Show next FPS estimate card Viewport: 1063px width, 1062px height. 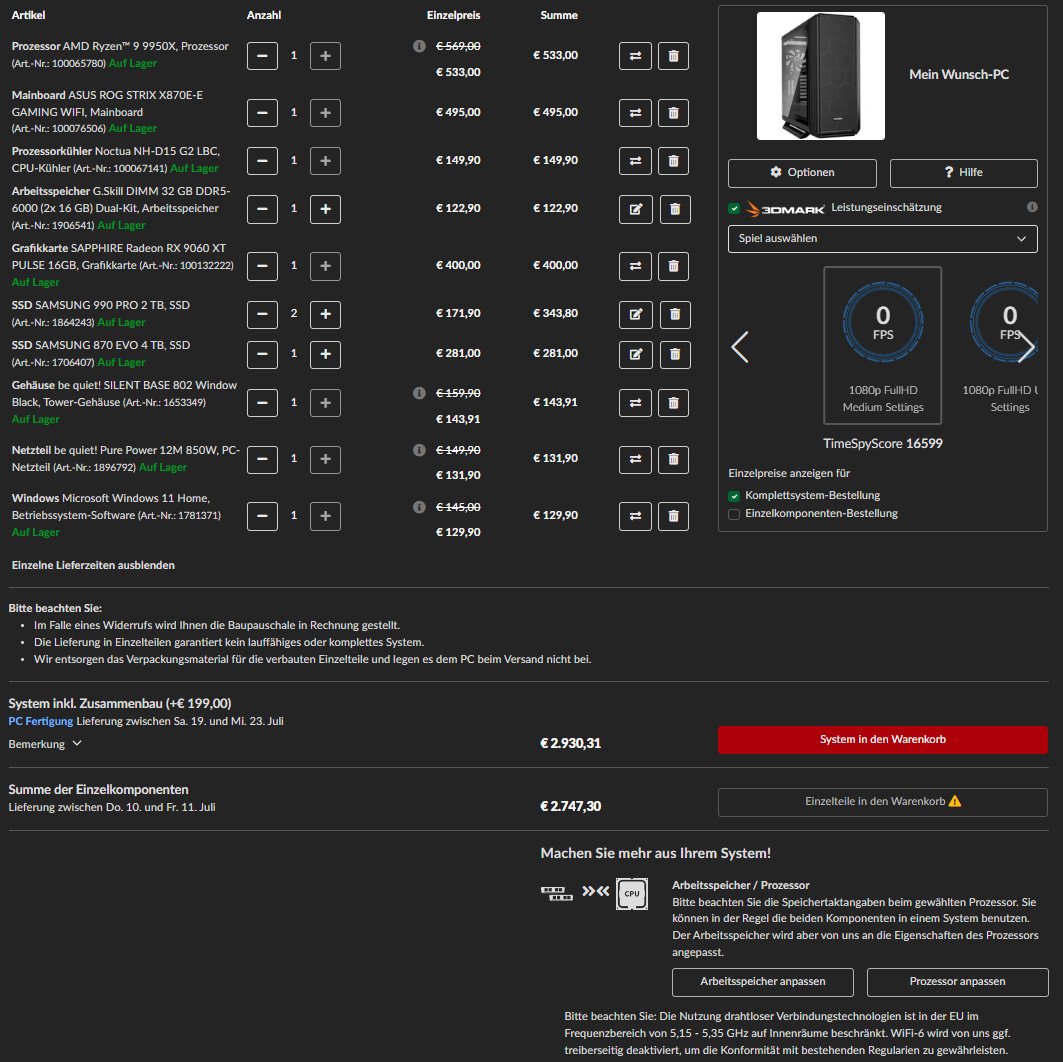click(x=1026, y=347)
